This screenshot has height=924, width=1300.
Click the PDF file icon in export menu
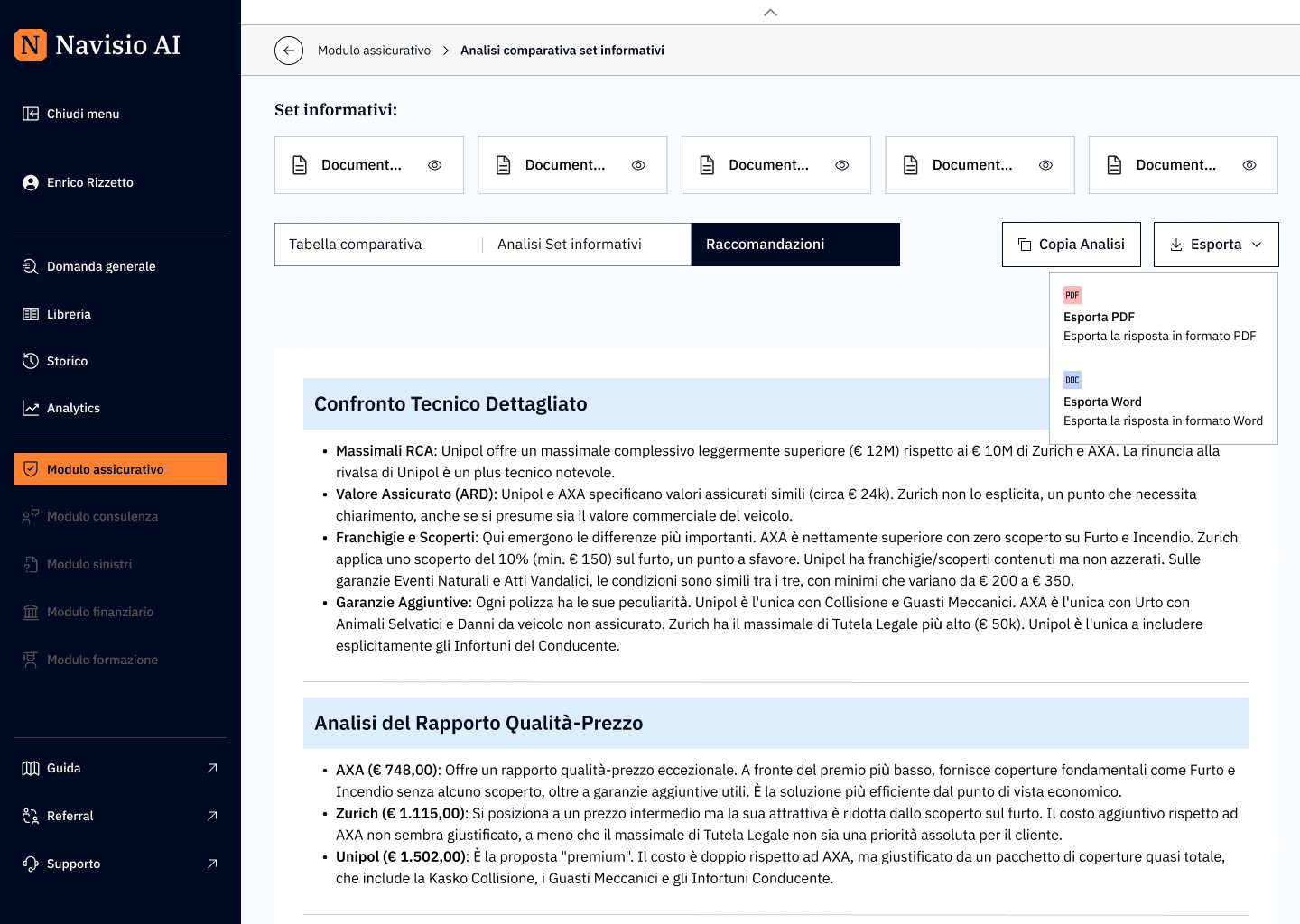tap(1072, 295)
